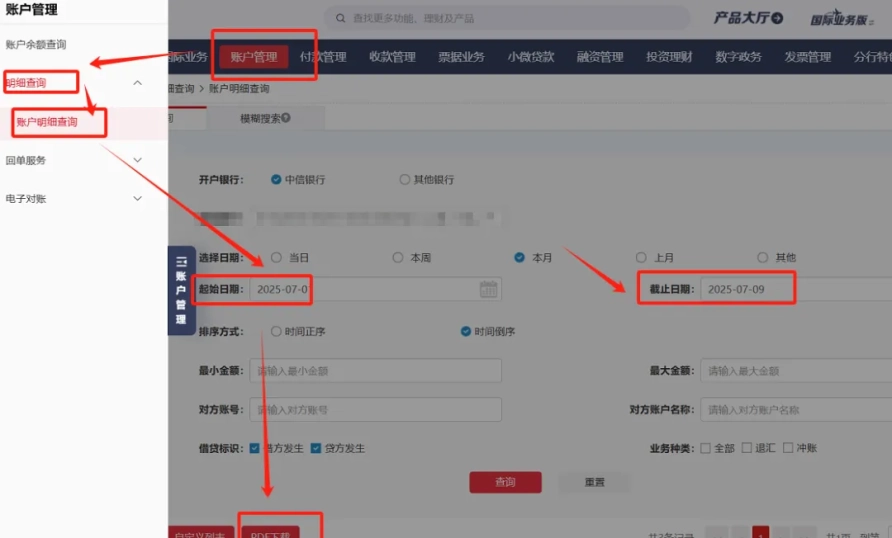Check 退汇 business type
Viewport: 892px width, 538px height.
point(746,448)
